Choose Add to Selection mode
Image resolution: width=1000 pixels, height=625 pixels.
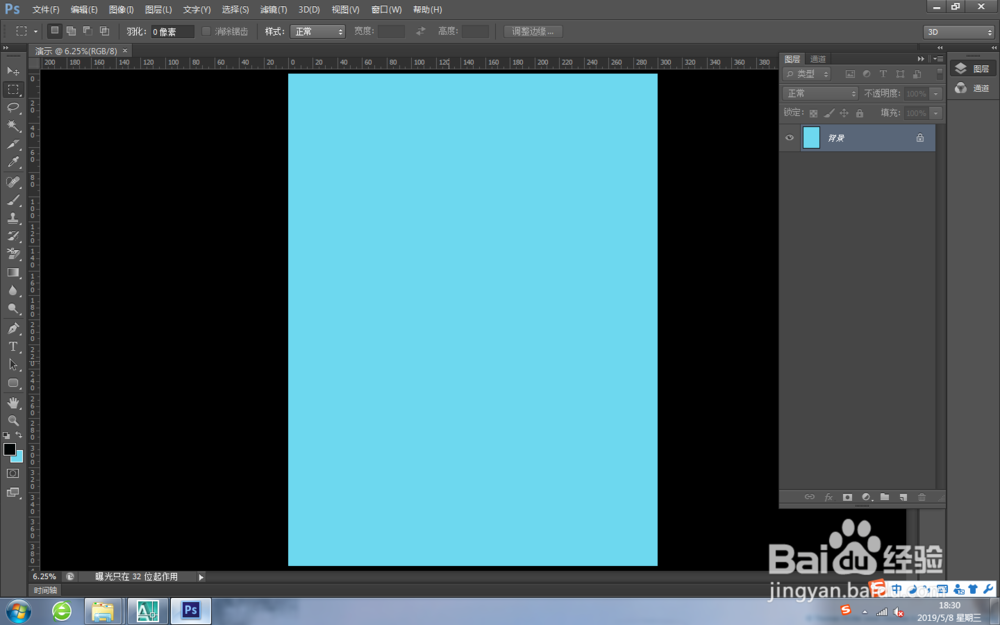coord(71,31)
